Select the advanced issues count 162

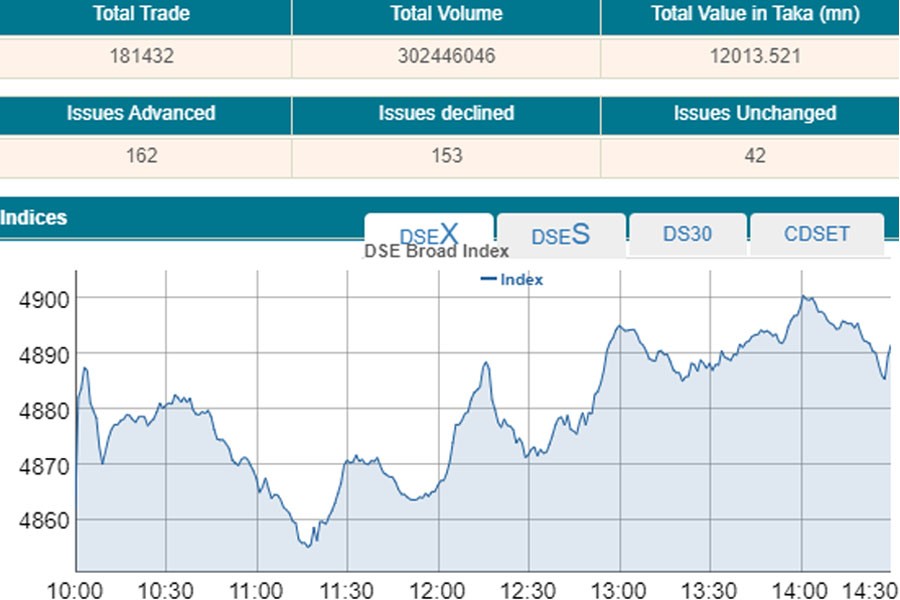[x=141, y=156]
